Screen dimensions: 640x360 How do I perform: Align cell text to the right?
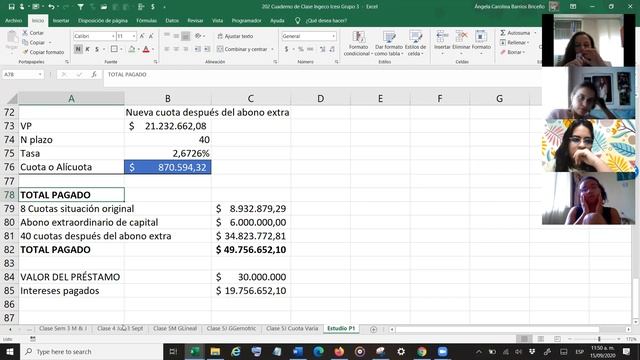(x=186, y=49)
